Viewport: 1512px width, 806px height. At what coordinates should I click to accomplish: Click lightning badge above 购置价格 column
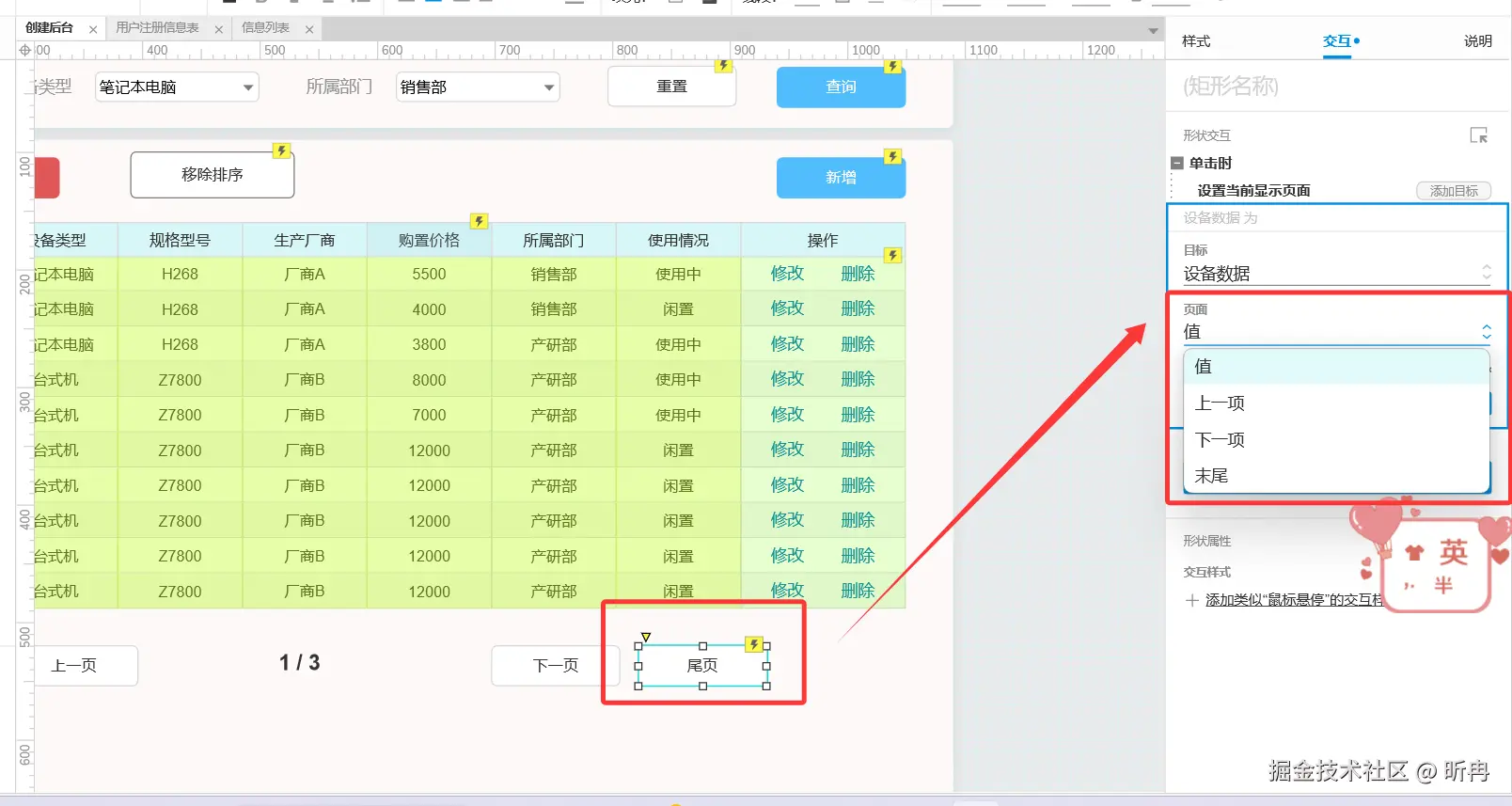[x=480, y=221]
